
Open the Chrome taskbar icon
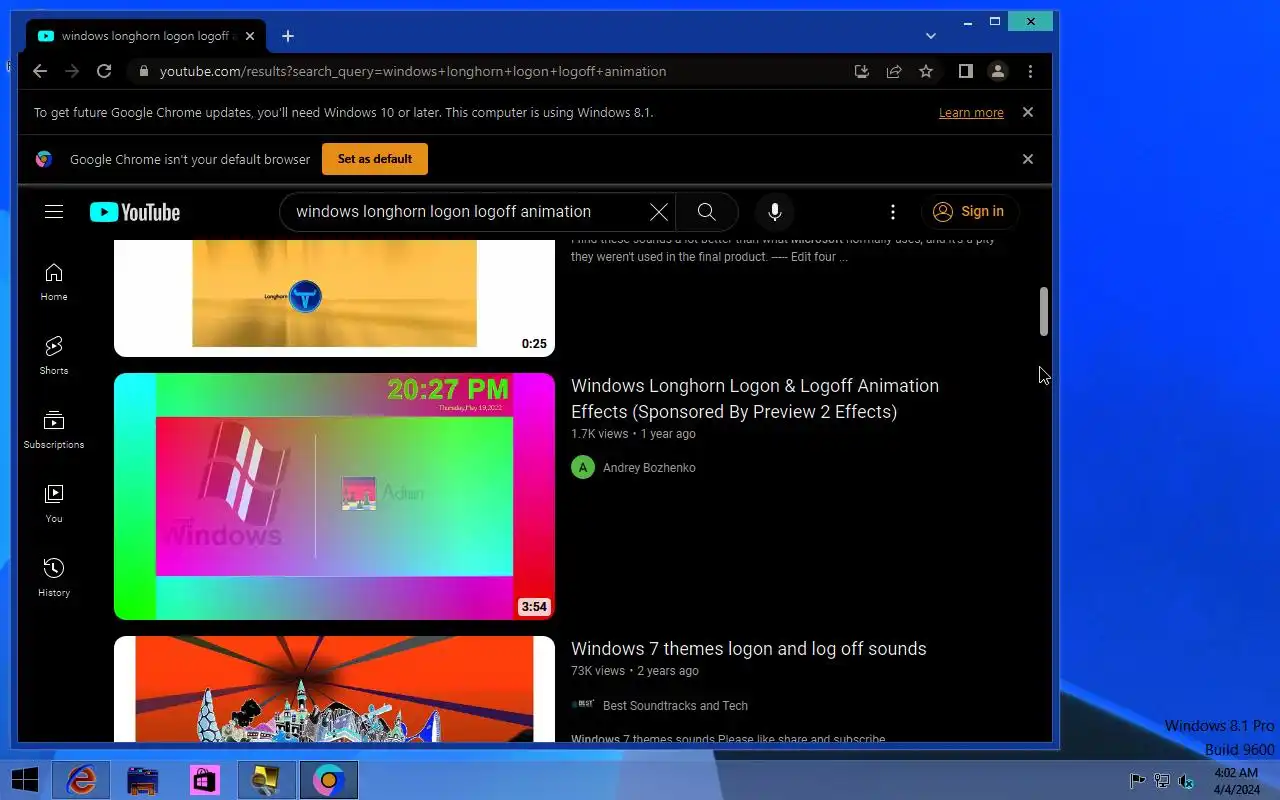point(328,780)
